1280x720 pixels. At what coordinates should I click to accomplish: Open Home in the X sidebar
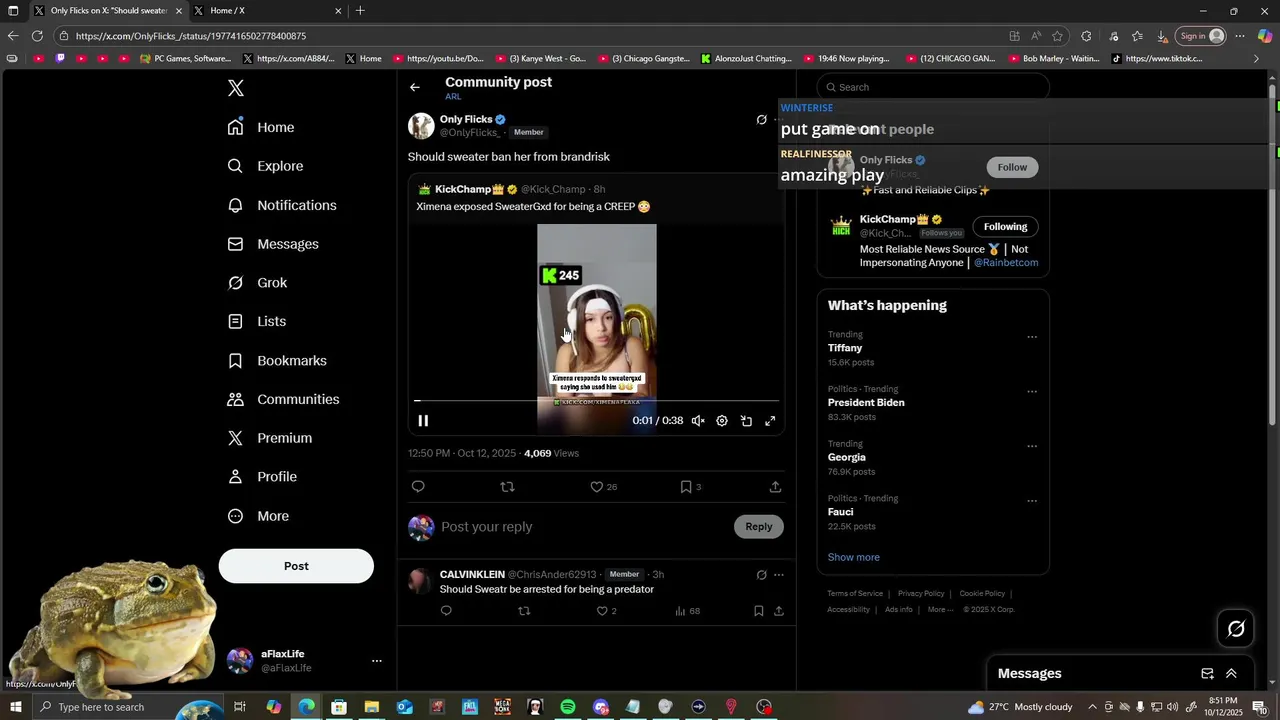pos(261,127)
